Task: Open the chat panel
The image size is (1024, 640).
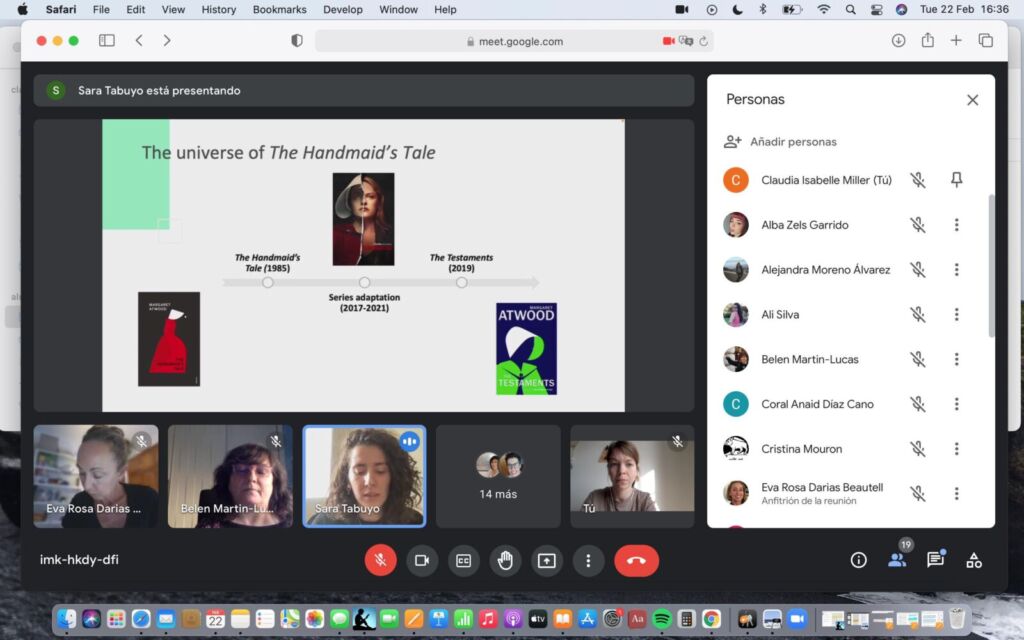Action: 935,560
